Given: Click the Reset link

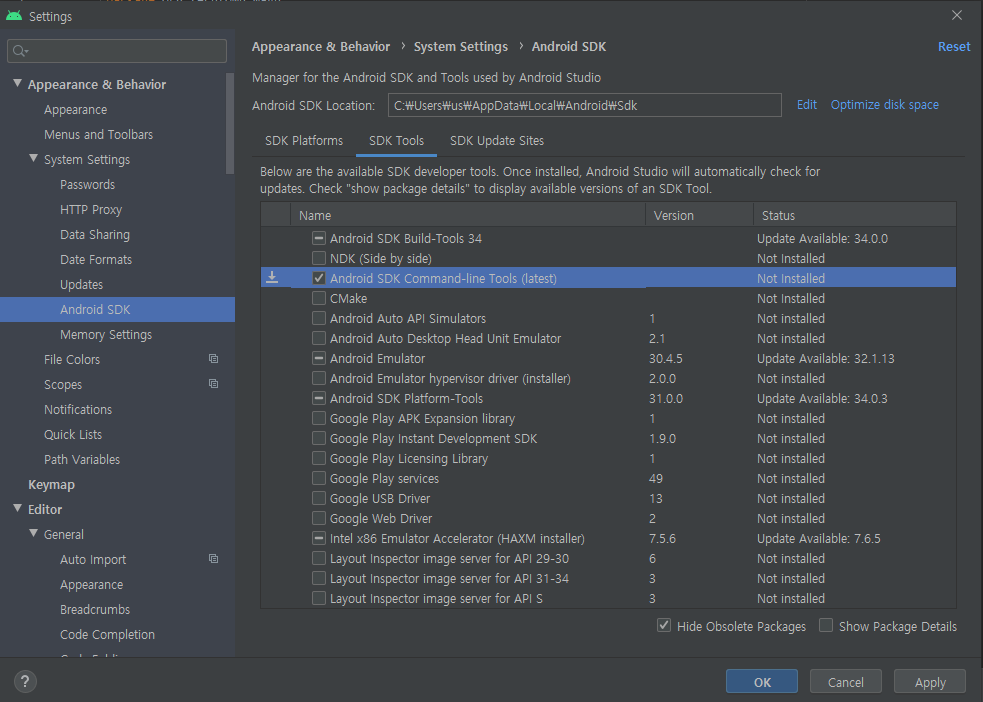Looking at the screenshot, I should tap(954, 46).
